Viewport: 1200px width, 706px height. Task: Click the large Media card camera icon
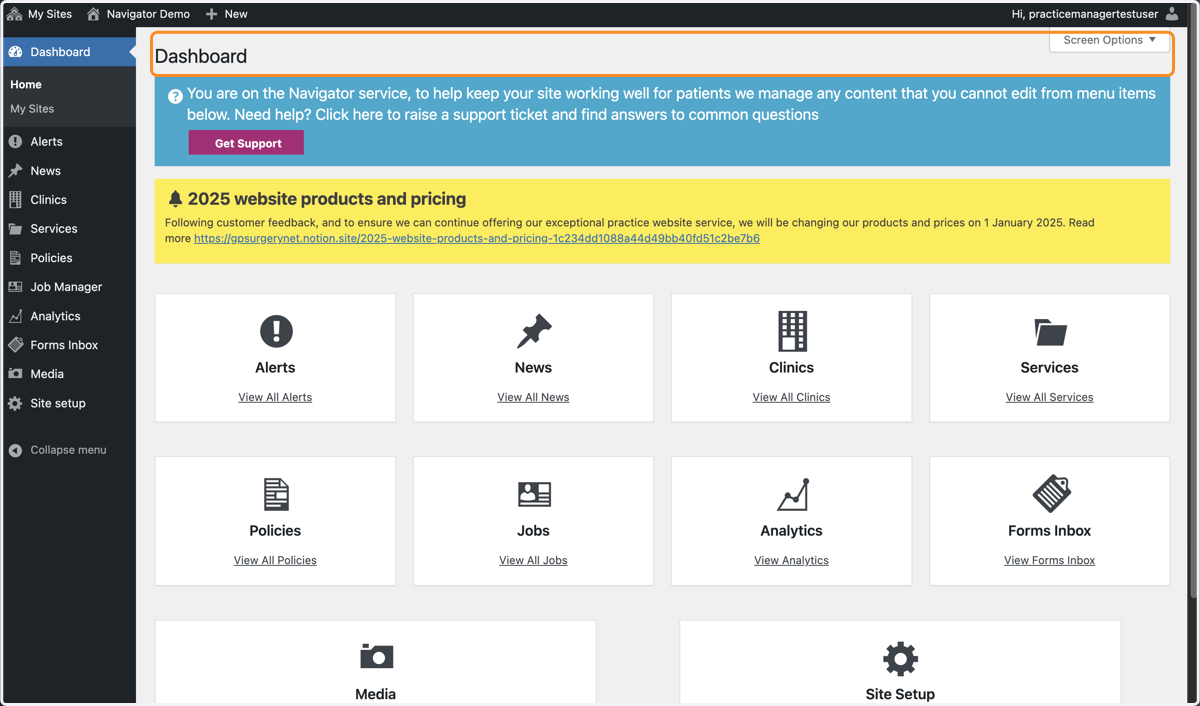[x=377, y=657]
